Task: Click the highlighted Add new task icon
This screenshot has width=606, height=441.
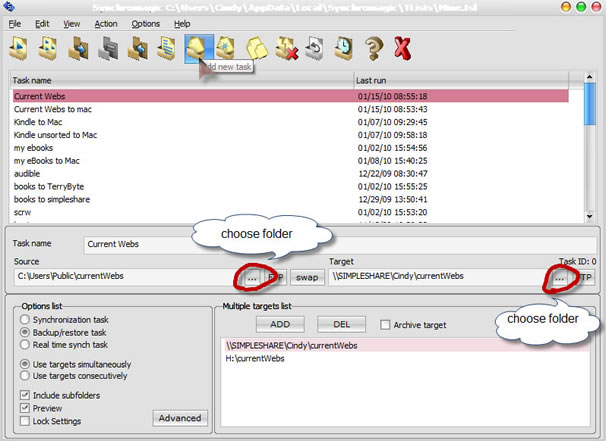Action: click(x=199, y=48)
